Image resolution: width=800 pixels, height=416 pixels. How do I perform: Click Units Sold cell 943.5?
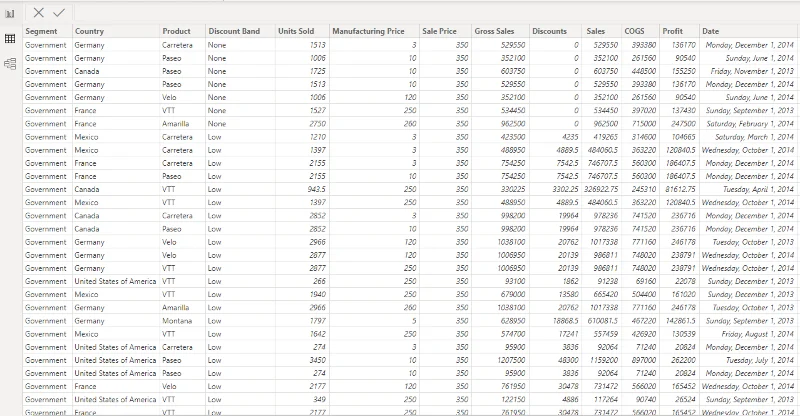pyautogui.click(x=316, y=189)
